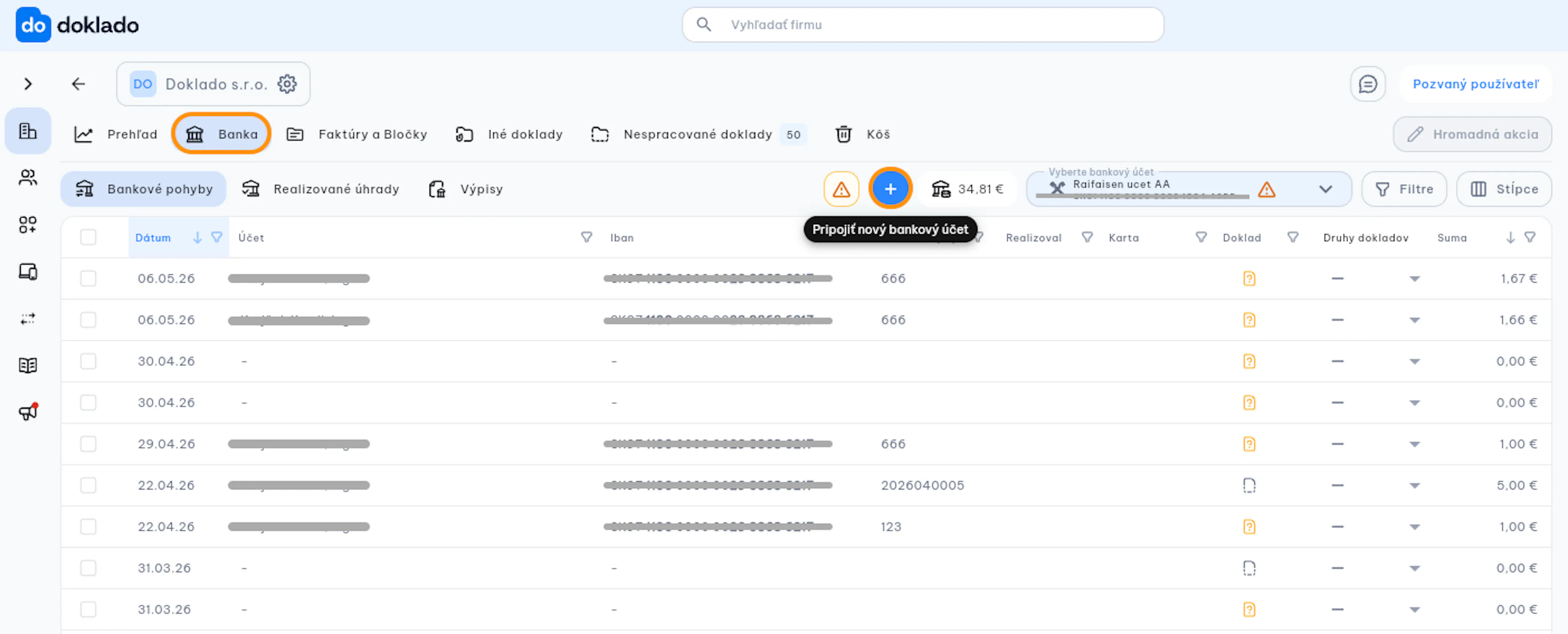Sort by Suma column arrow

[x=1510, y=237]
